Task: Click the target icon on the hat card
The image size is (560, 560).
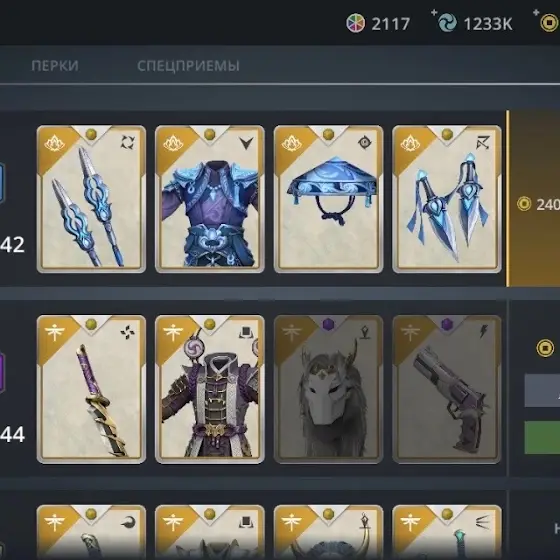Action: [365, 142]
